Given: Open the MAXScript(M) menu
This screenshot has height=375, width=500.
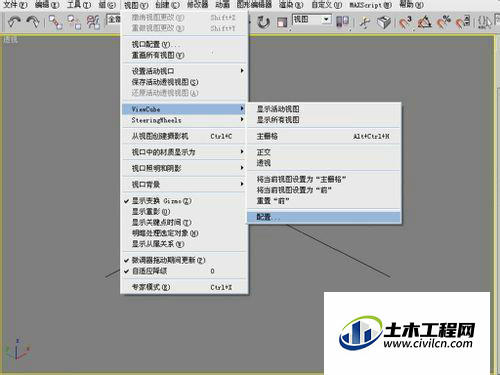Looking at the screenshot, I should click(x=370, y=5).
